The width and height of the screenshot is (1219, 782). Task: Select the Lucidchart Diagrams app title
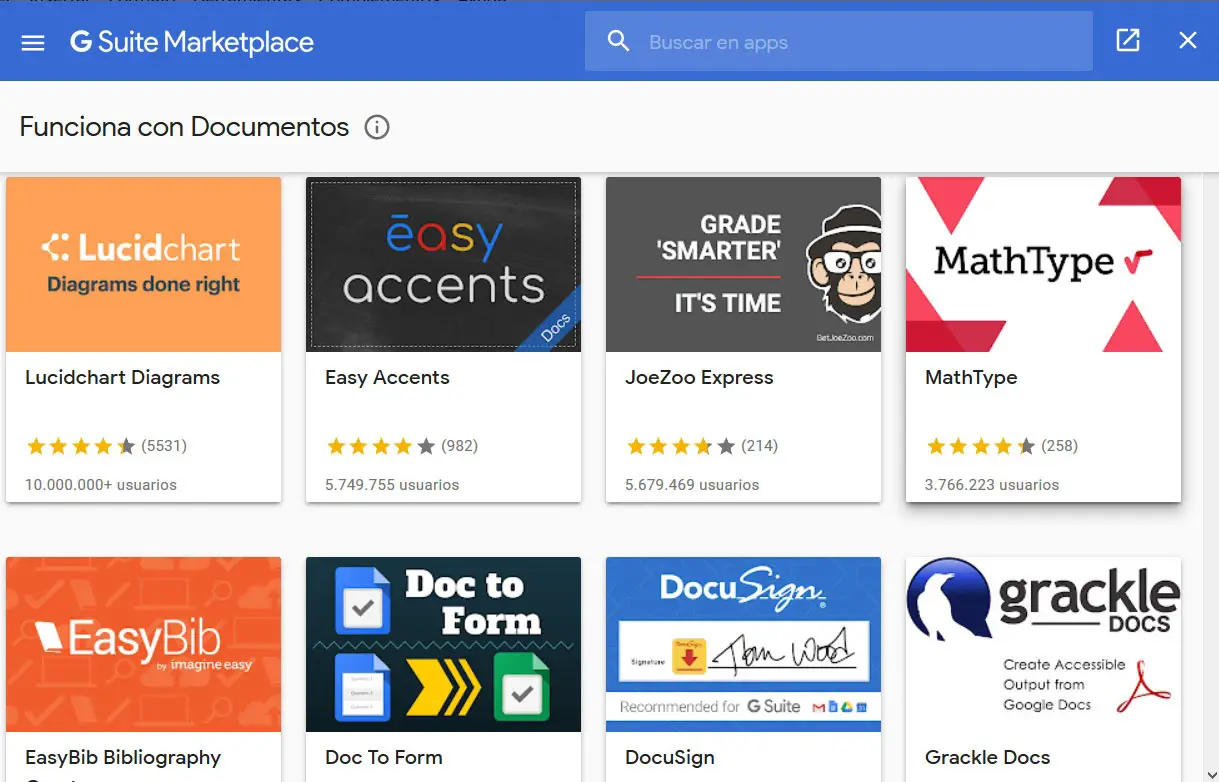tap(122, 378)
